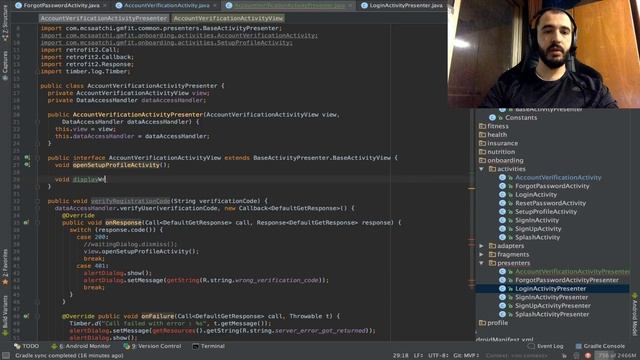640x360 pixels.
Task: Click the fragments folder icon
Action: (x=492, y=255)
